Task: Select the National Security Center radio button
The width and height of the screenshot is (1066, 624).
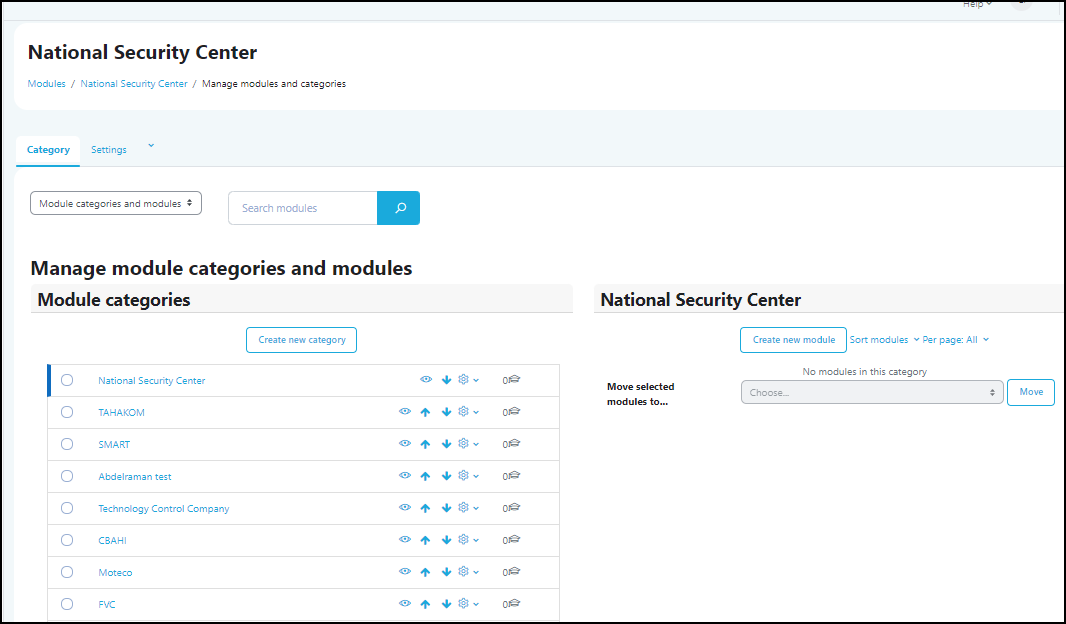Action: (x=67, y=380)
